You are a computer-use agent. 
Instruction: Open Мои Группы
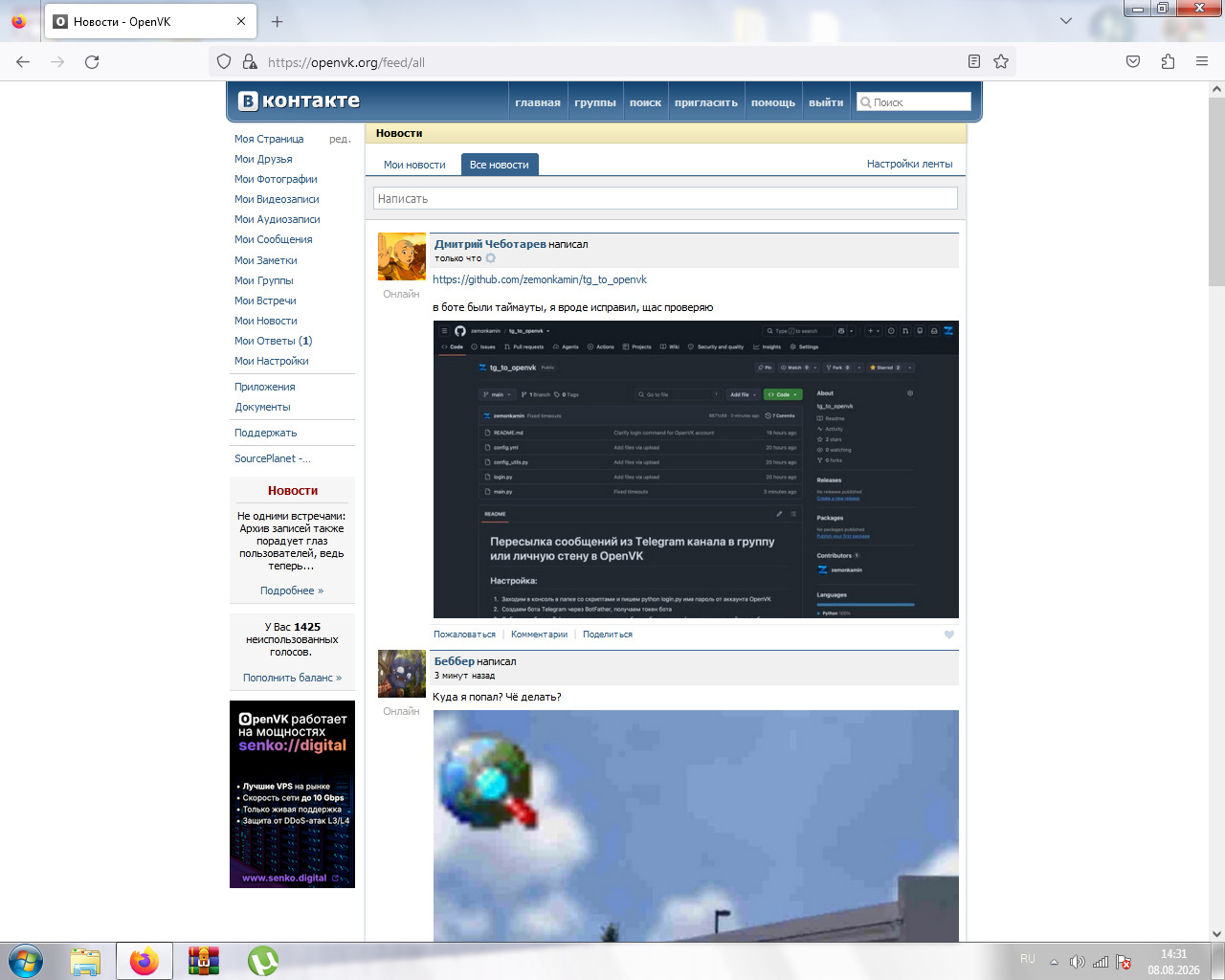(264, 280)
